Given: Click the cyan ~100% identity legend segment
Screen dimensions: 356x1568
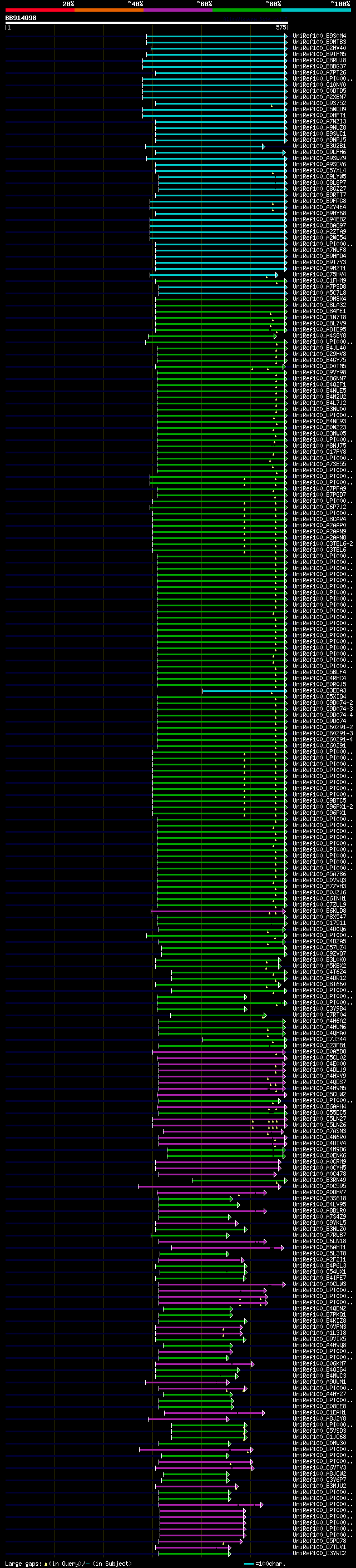Looking at the screenshot, I should [316, 11].
